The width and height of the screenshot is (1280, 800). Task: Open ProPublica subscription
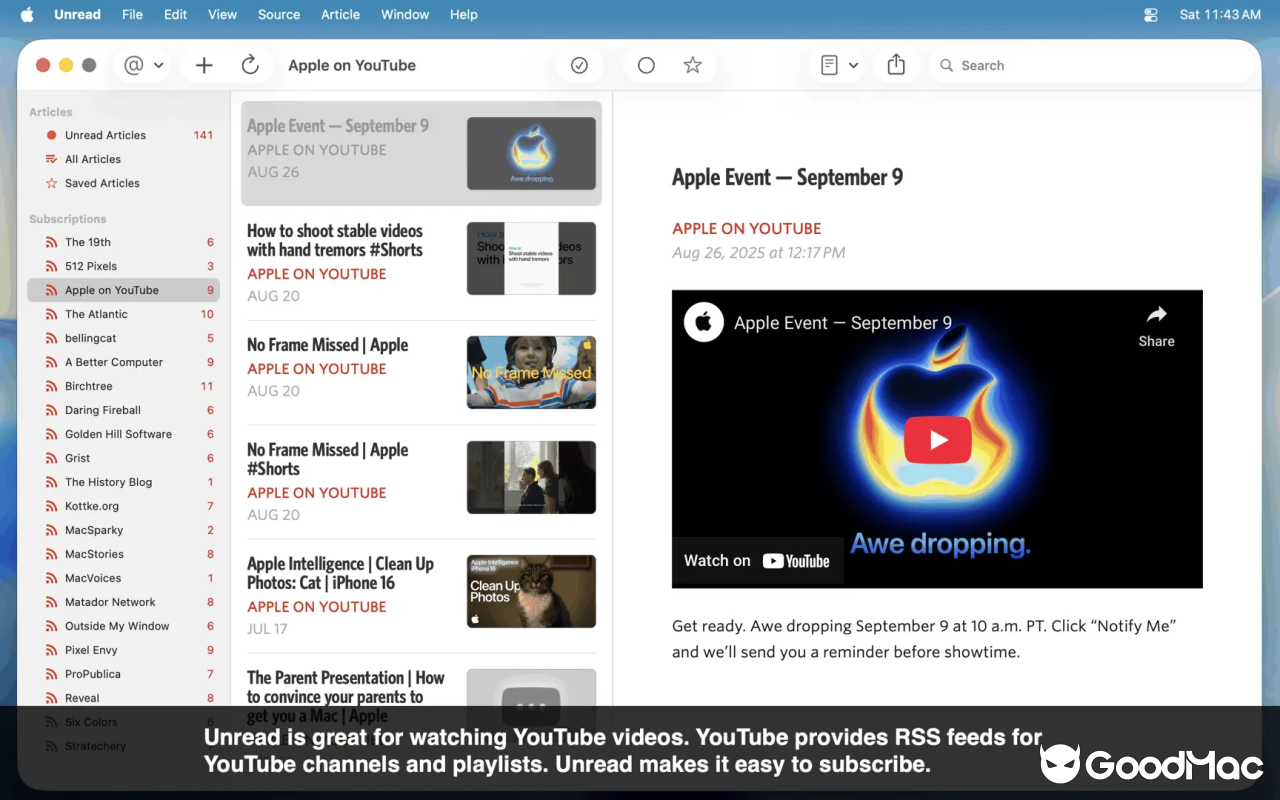click(123, 674)
